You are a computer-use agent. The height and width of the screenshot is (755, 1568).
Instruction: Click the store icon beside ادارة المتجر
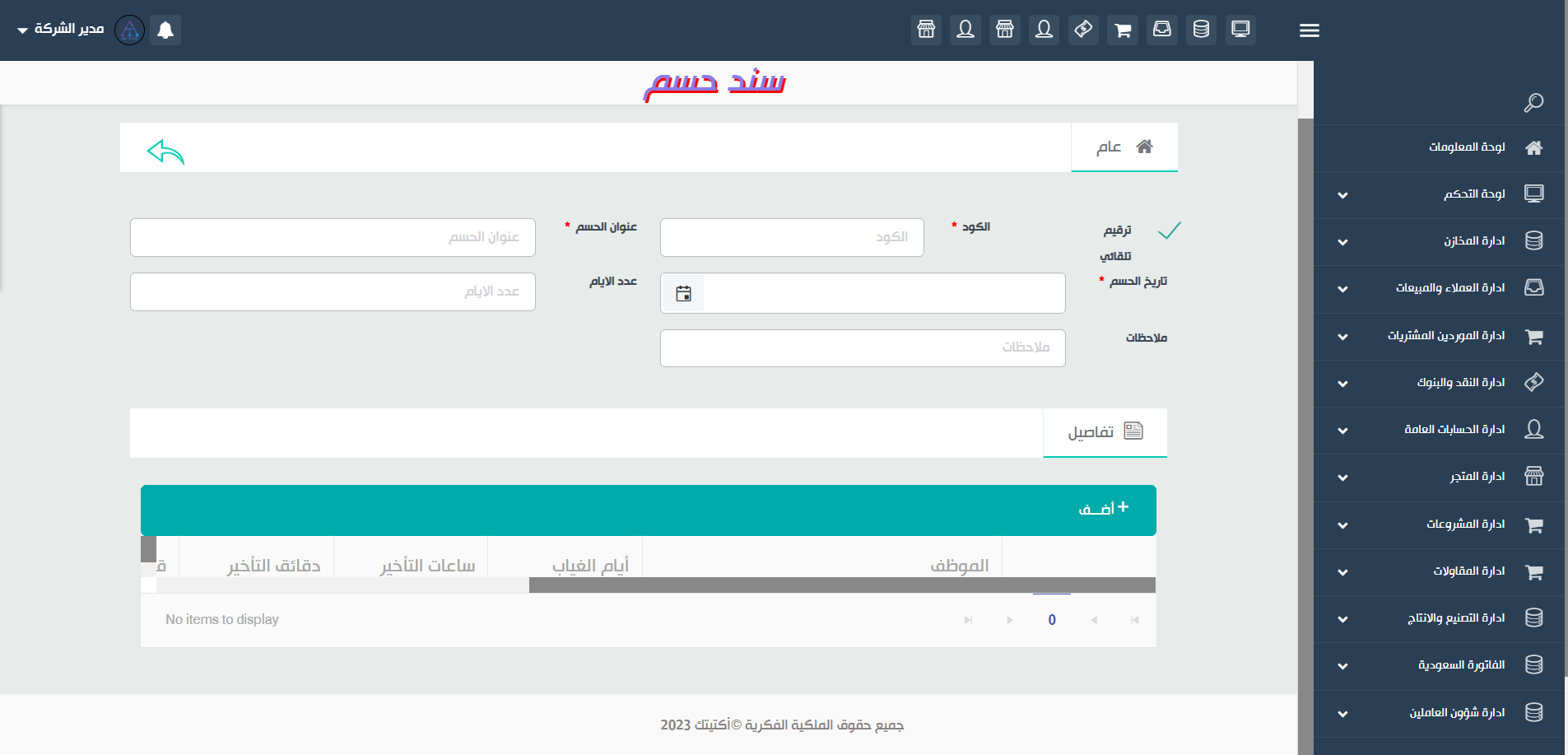(1533, 476)
